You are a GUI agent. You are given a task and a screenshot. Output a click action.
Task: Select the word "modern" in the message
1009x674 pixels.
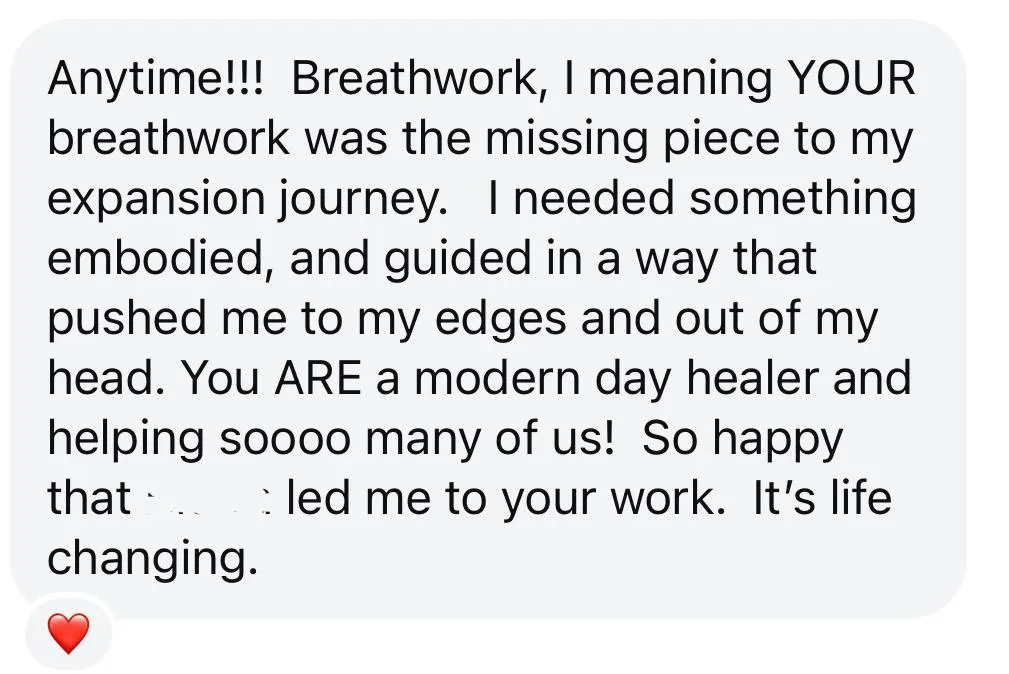pos(497,379)
